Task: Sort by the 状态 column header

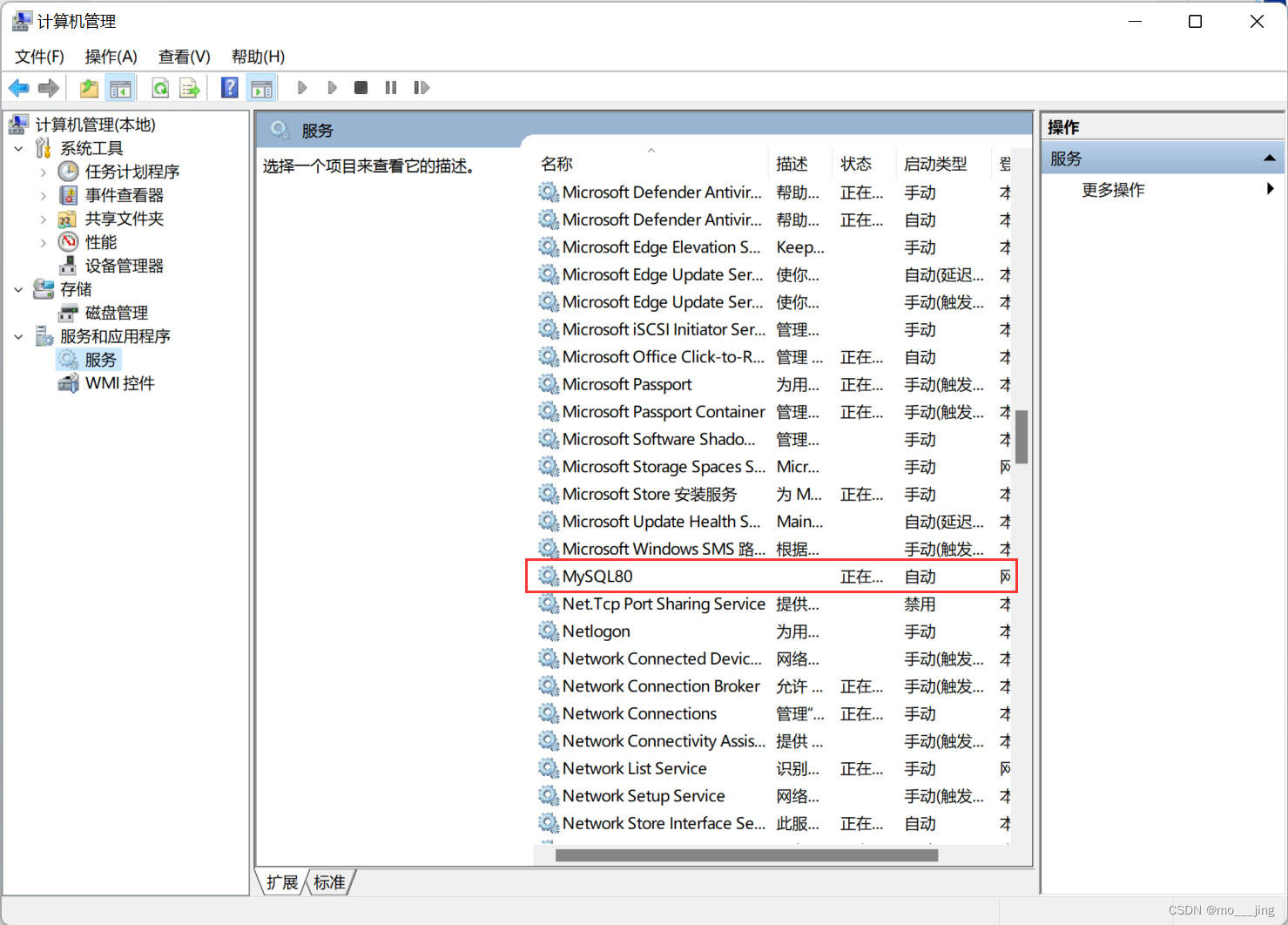Action: coord(864,164)
